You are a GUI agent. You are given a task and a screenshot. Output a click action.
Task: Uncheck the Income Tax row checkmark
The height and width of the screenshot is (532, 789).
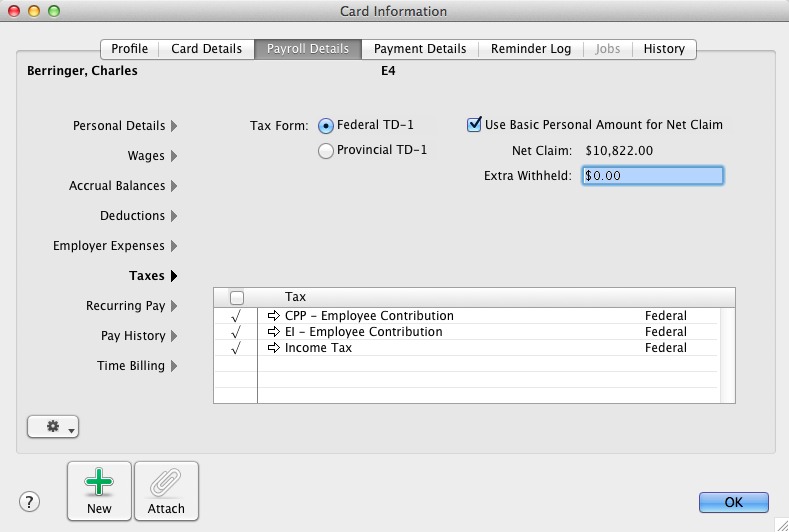point(236,348)
